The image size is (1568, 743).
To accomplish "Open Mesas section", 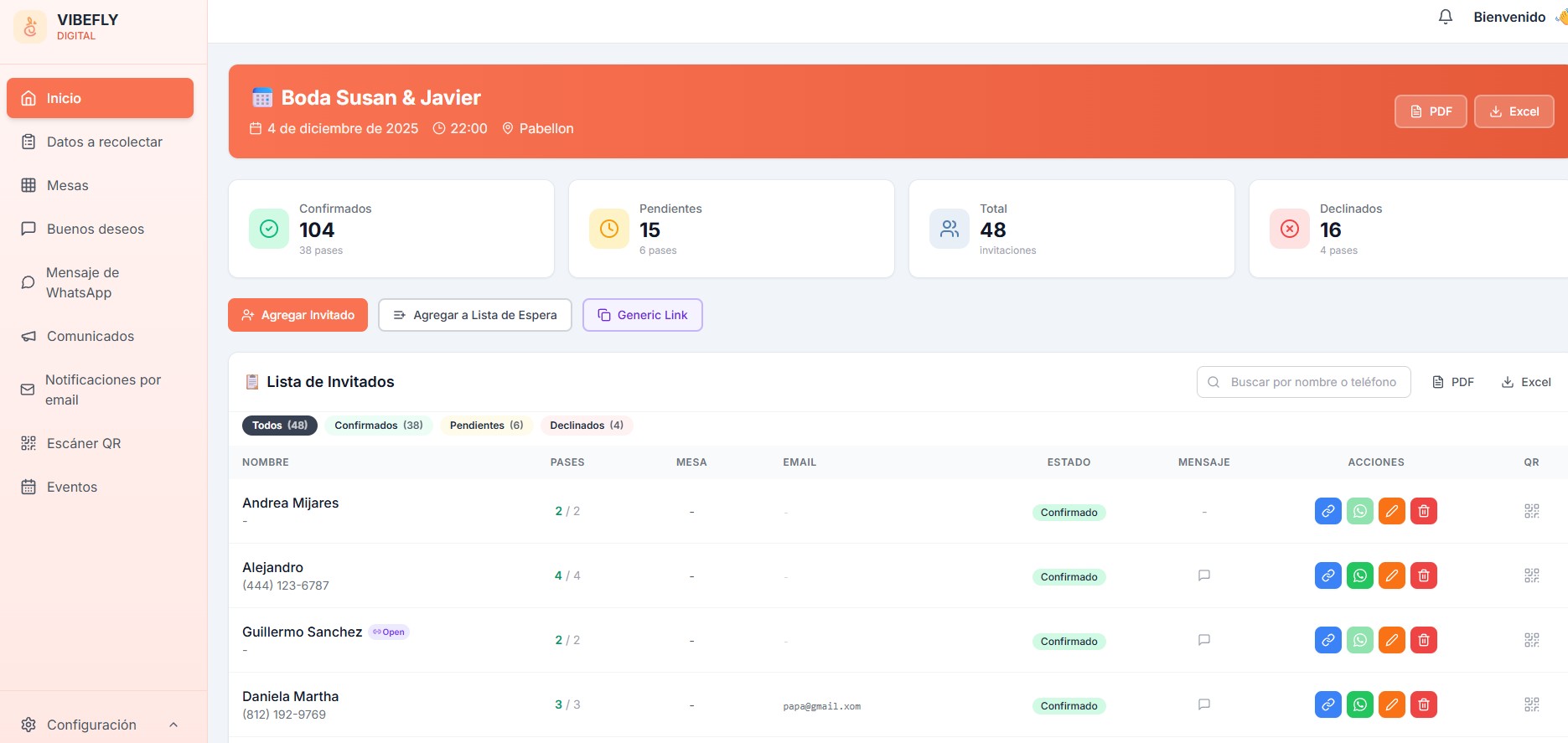I will point(100,185).
